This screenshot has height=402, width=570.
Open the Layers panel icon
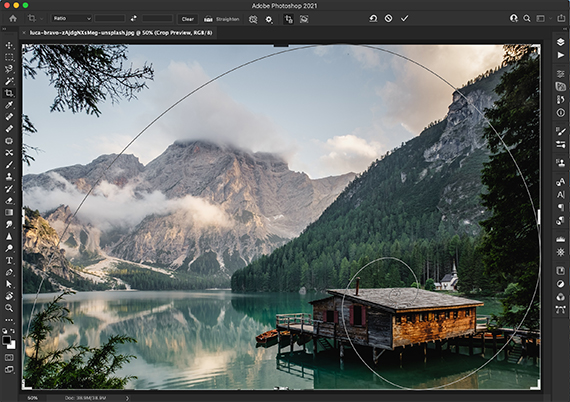[561, 42]
